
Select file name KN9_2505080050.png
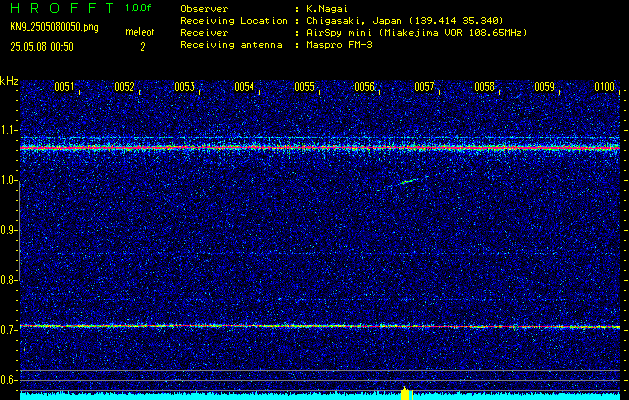click(x=54, y=27)
